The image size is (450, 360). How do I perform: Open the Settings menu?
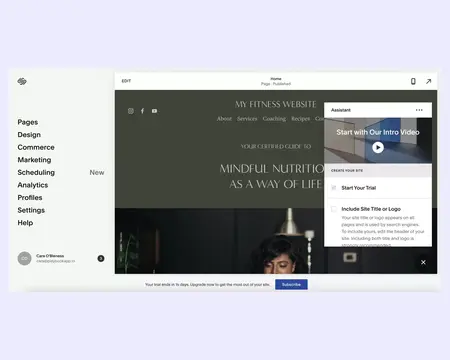pyautogui.click(x=31, y=210)
